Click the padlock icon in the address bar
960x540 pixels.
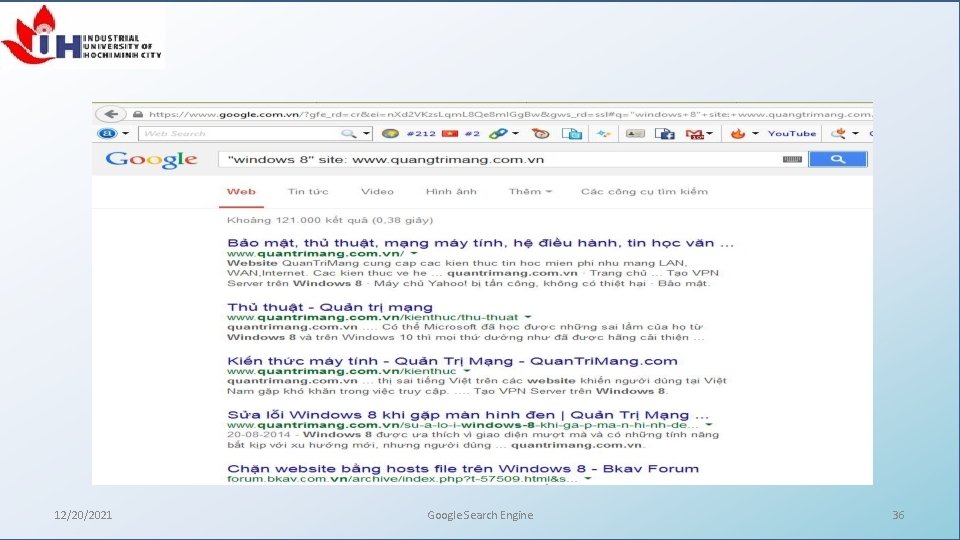[138, 114]
